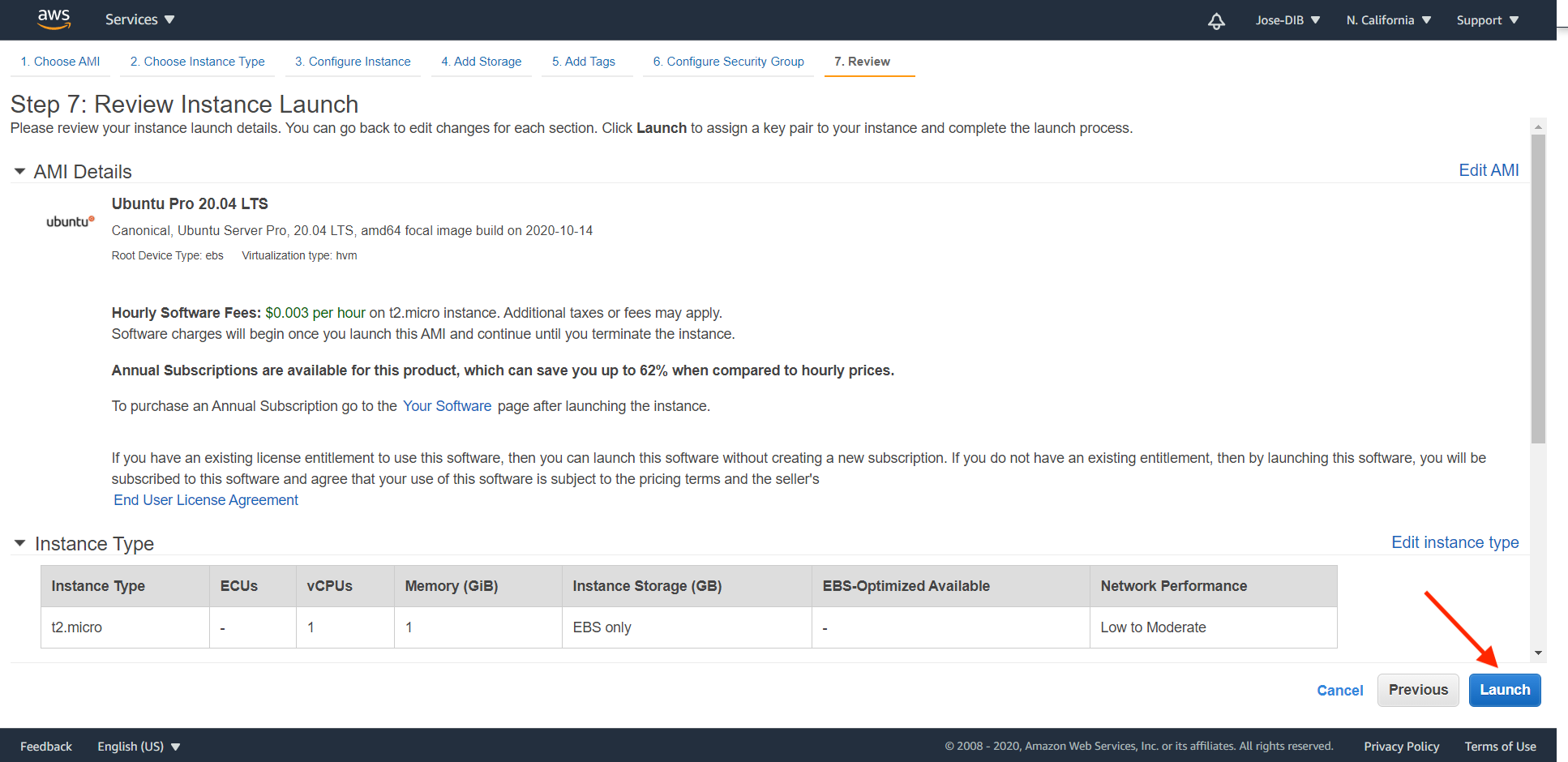This screenshot has width=1568, height=762.
Task: Go to step 1 Choose AMI tab
Action: 60,62
